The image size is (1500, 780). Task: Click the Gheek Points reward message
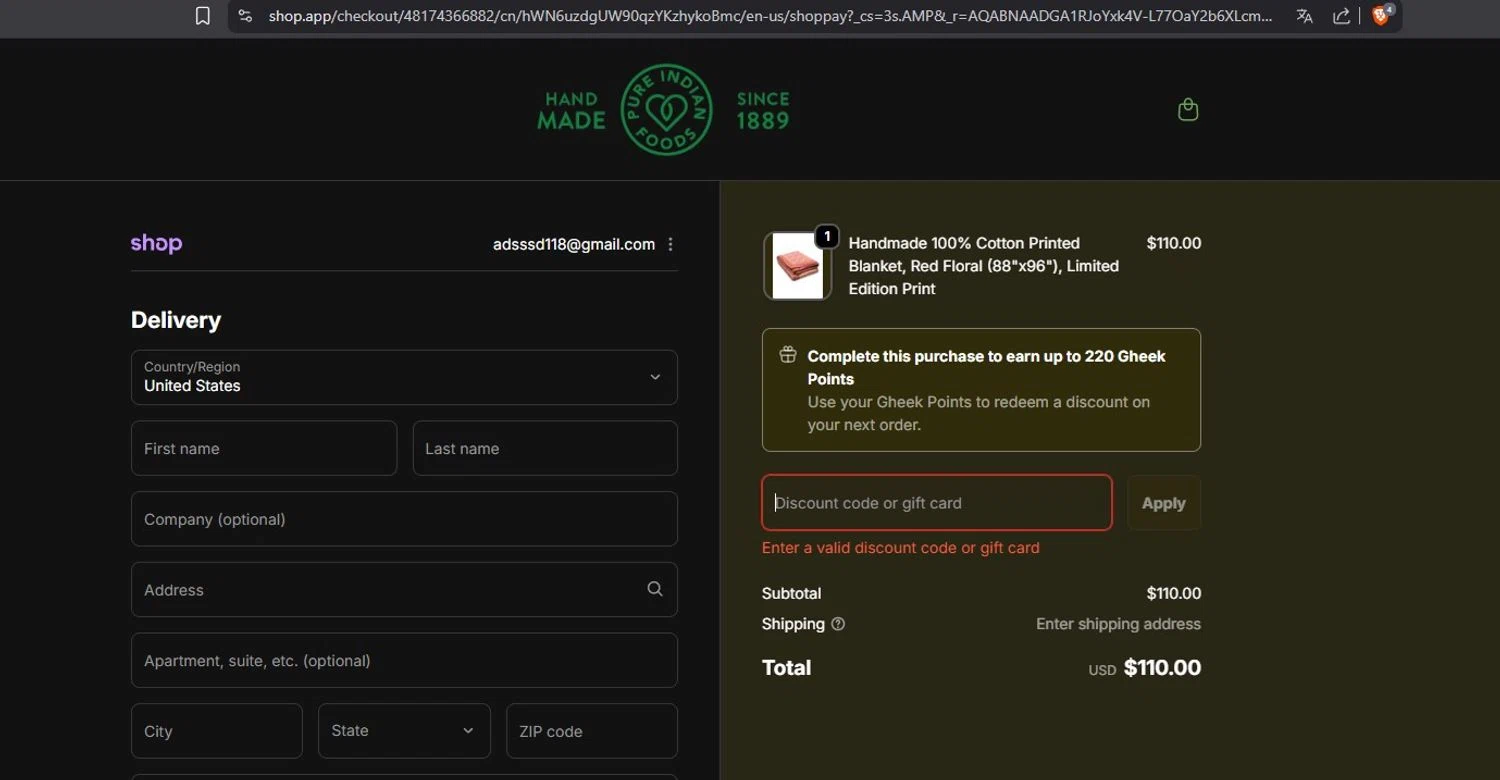[982, 390]
